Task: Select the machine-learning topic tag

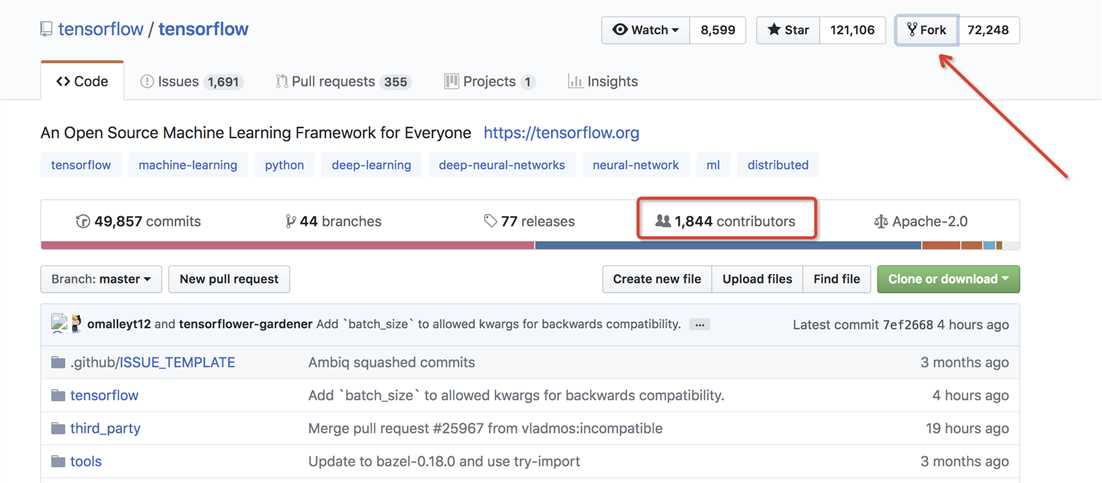Action: (188, 165)
